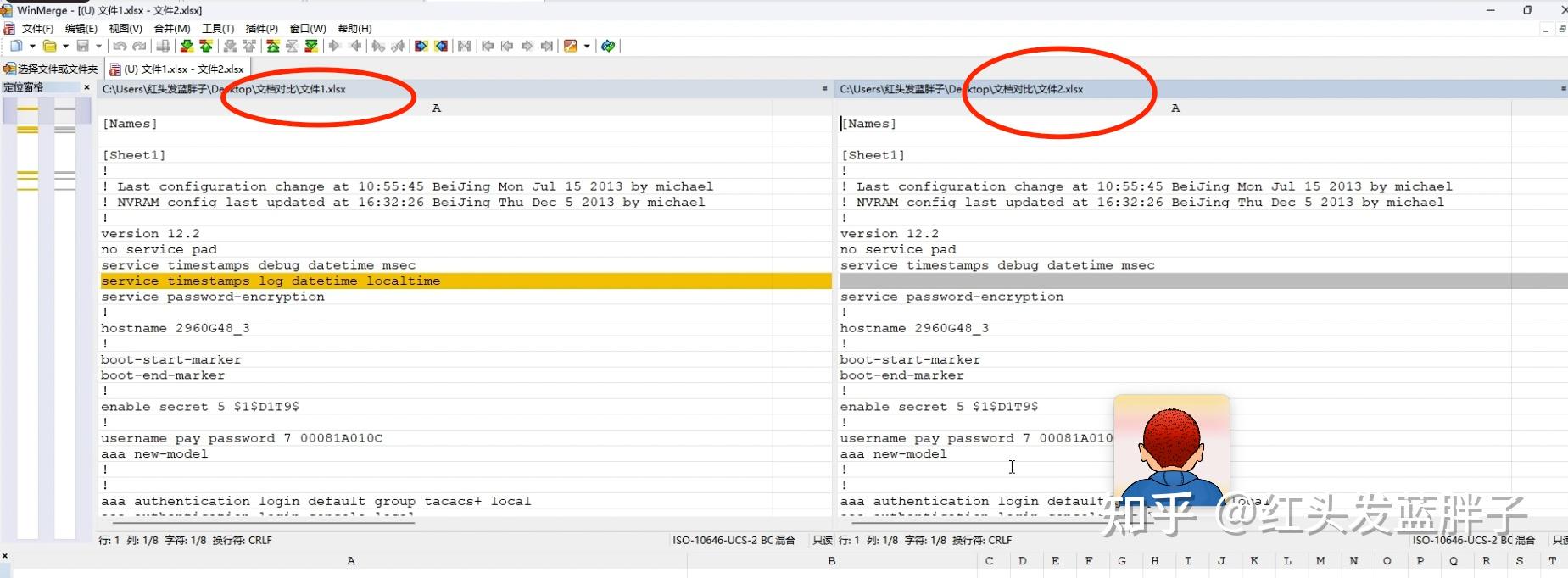The image size is (1568, 578).
Task: Open the New document dropdown arrow
Action: point(32,46)
